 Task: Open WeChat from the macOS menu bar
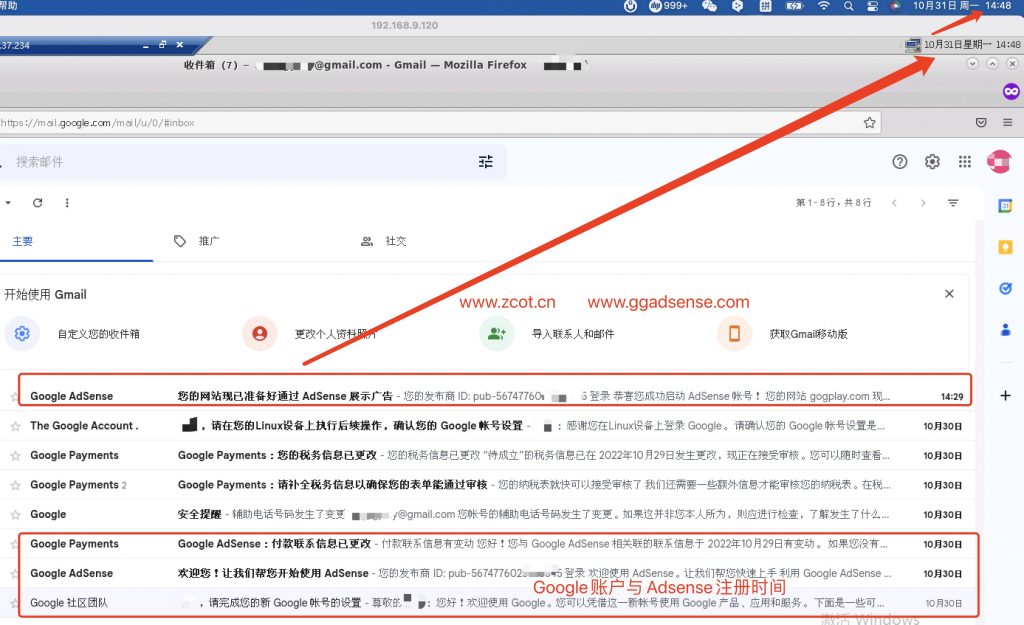pyautogui.click(x=709, y=6)
